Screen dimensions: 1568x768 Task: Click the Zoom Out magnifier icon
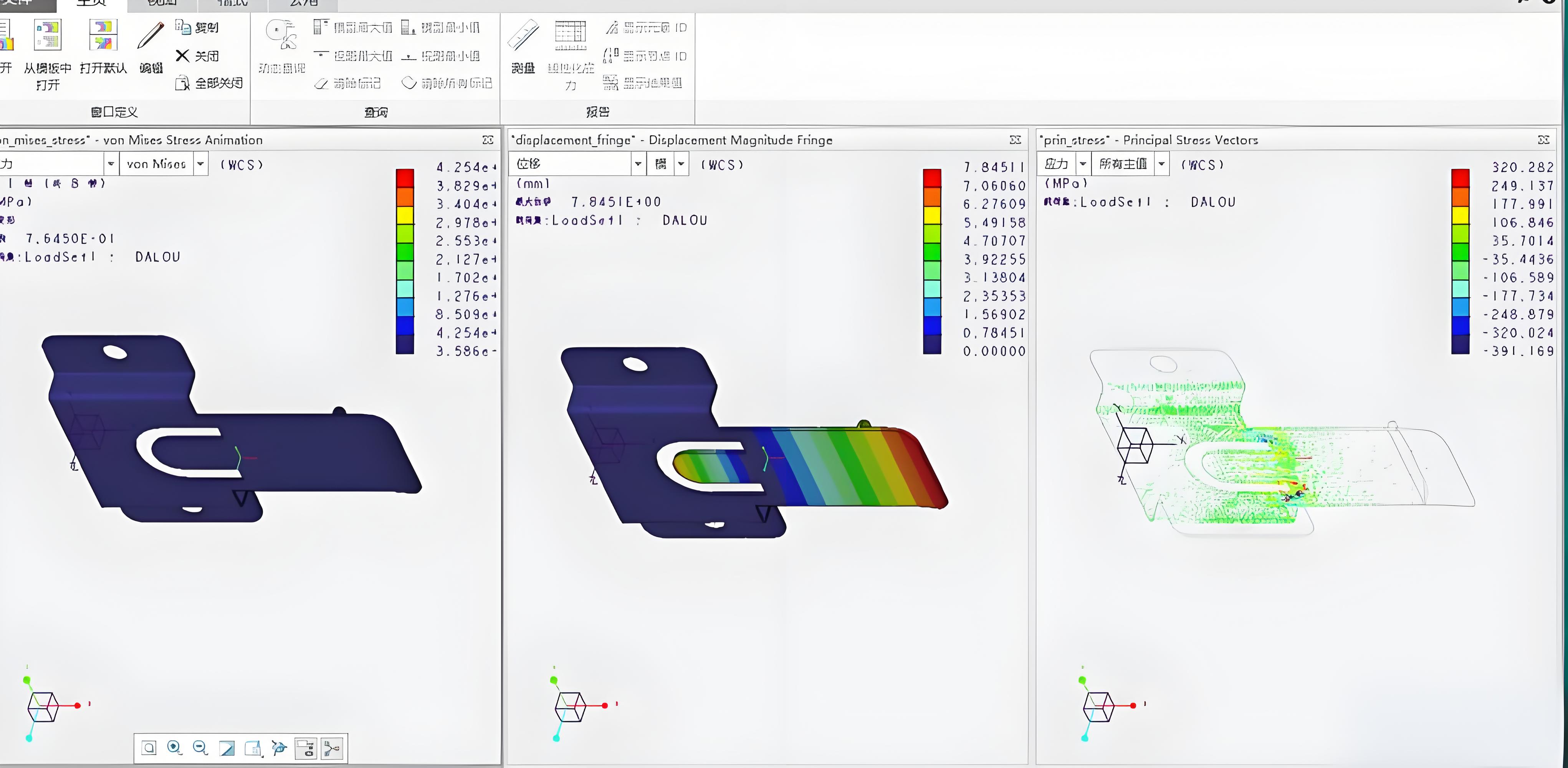[200, 748]
